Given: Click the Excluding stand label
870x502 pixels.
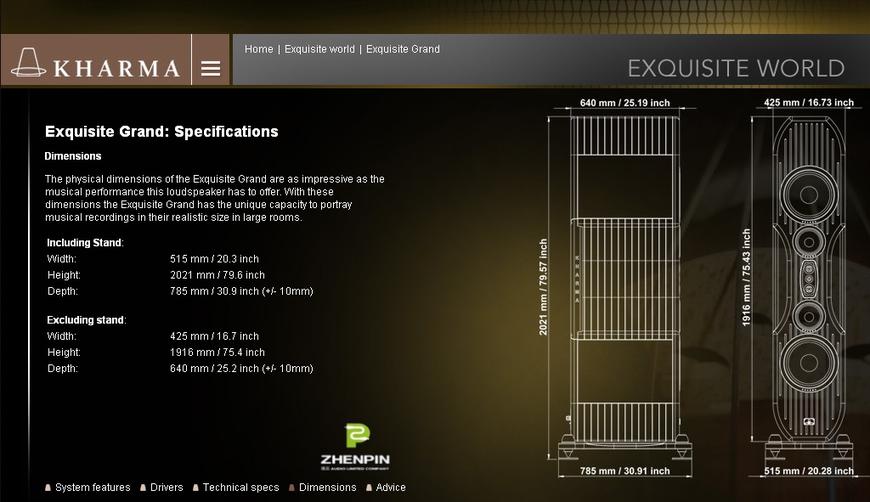Looking at the screenshot, I should [x=86, y=320].
